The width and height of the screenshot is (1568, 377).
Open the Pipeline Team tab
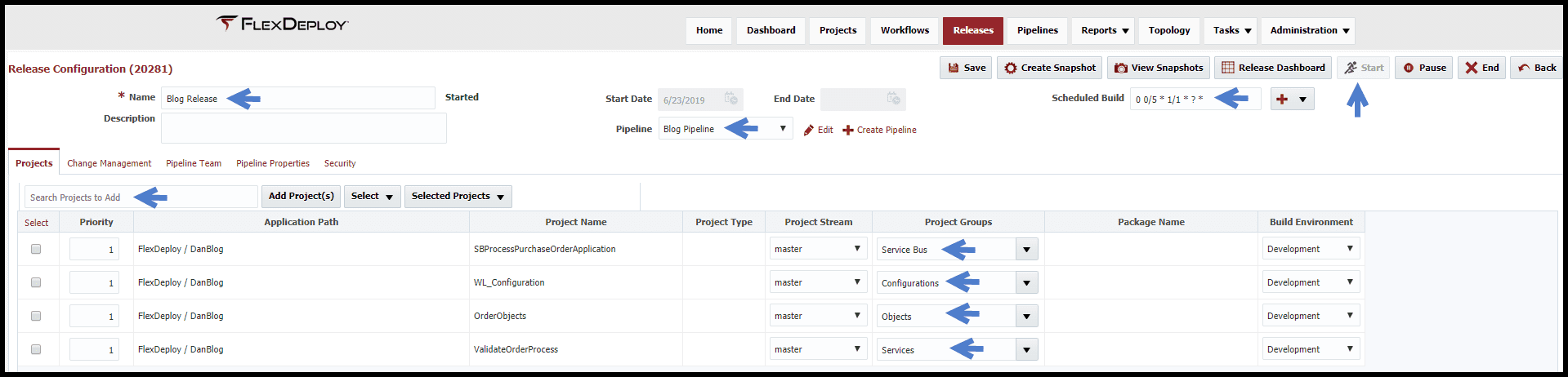pyautogui.click(x=194, y=163)
